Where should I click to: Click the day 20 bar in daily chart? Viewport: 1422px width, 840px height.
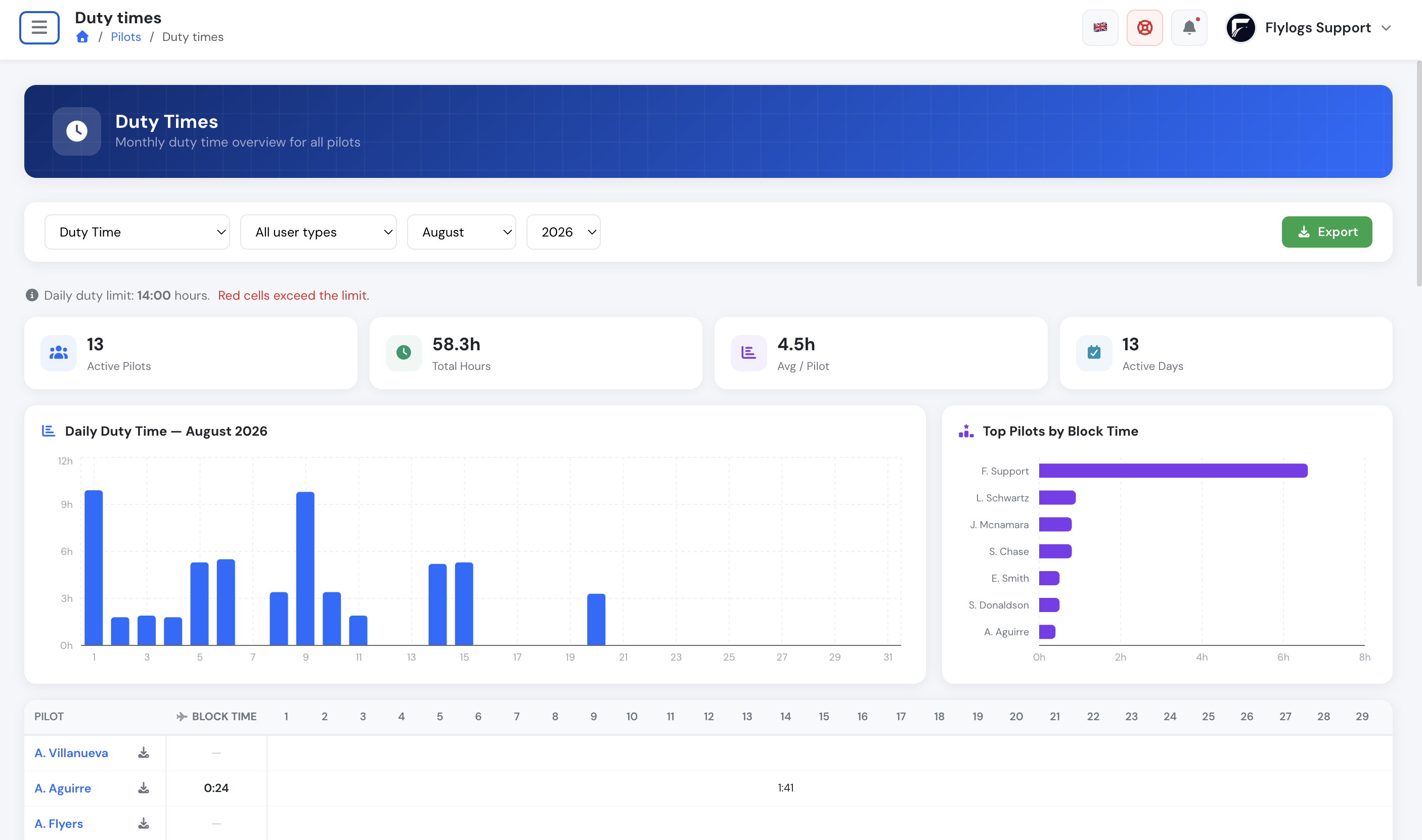[596, 619]
